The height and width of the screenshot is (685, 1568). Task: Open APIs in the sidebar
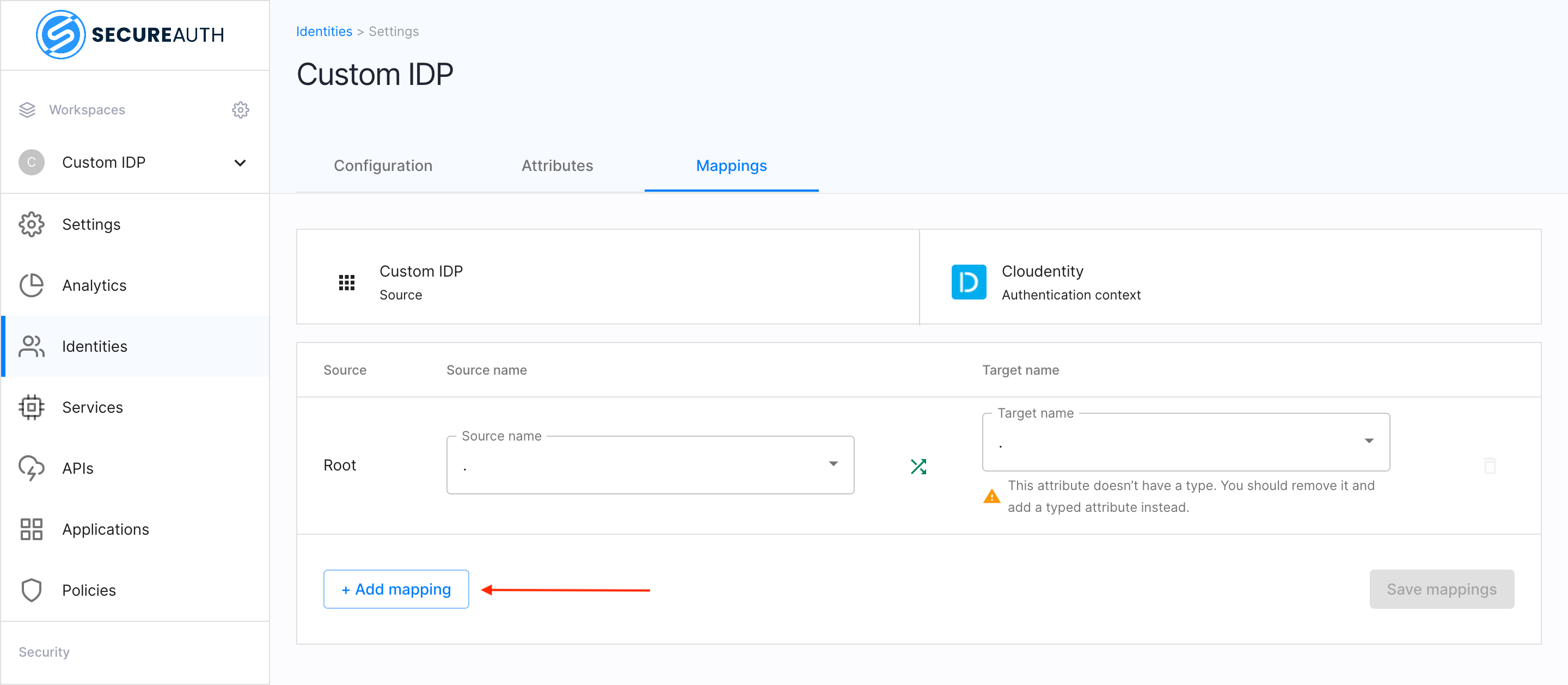point(135,468)
